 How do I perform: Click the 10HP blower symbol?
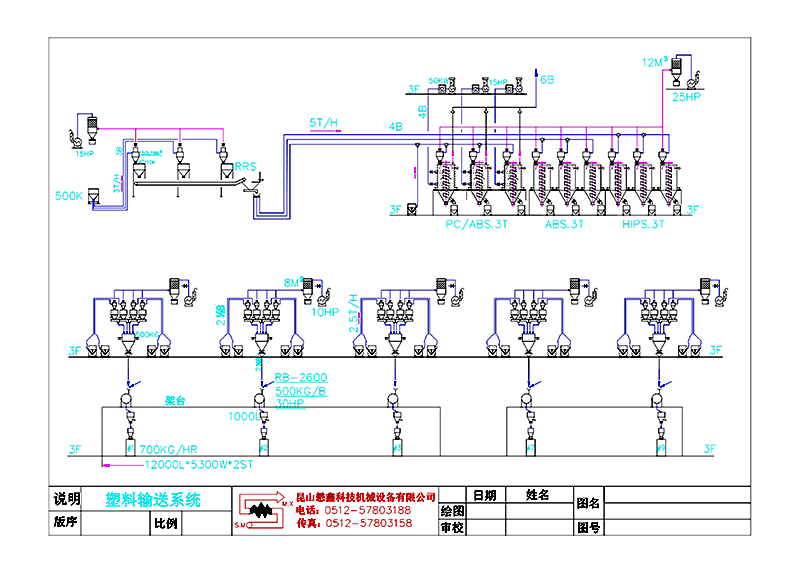tap(323, 297)
